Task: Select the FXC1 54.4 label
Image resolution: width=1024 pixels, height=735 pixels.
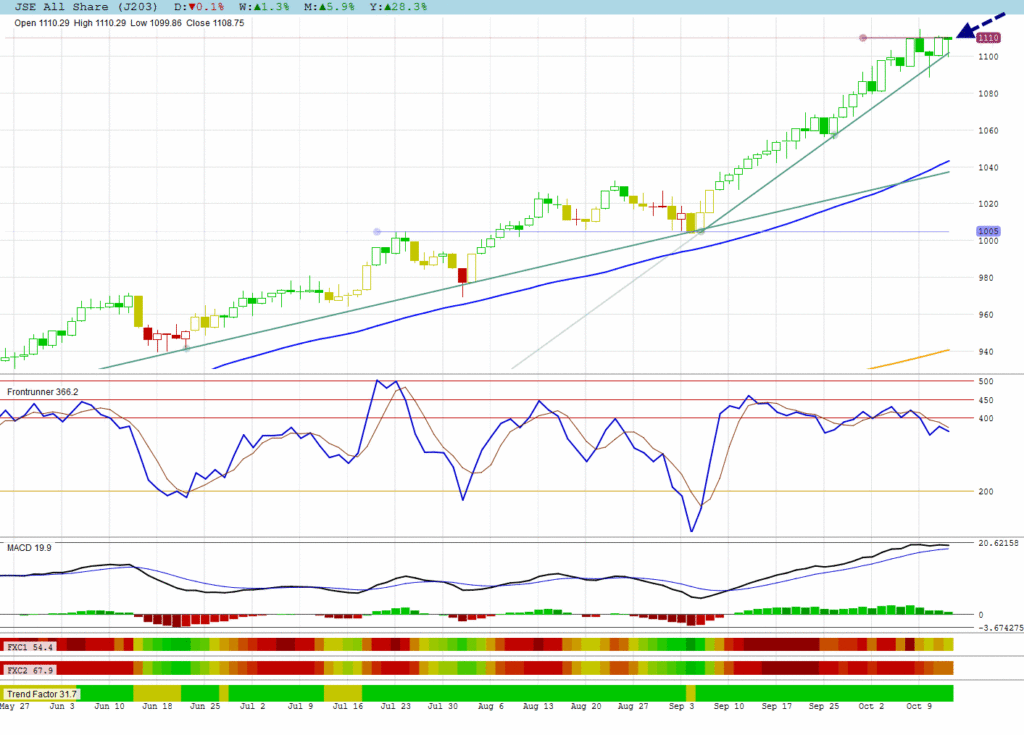Action: [30, 646]
